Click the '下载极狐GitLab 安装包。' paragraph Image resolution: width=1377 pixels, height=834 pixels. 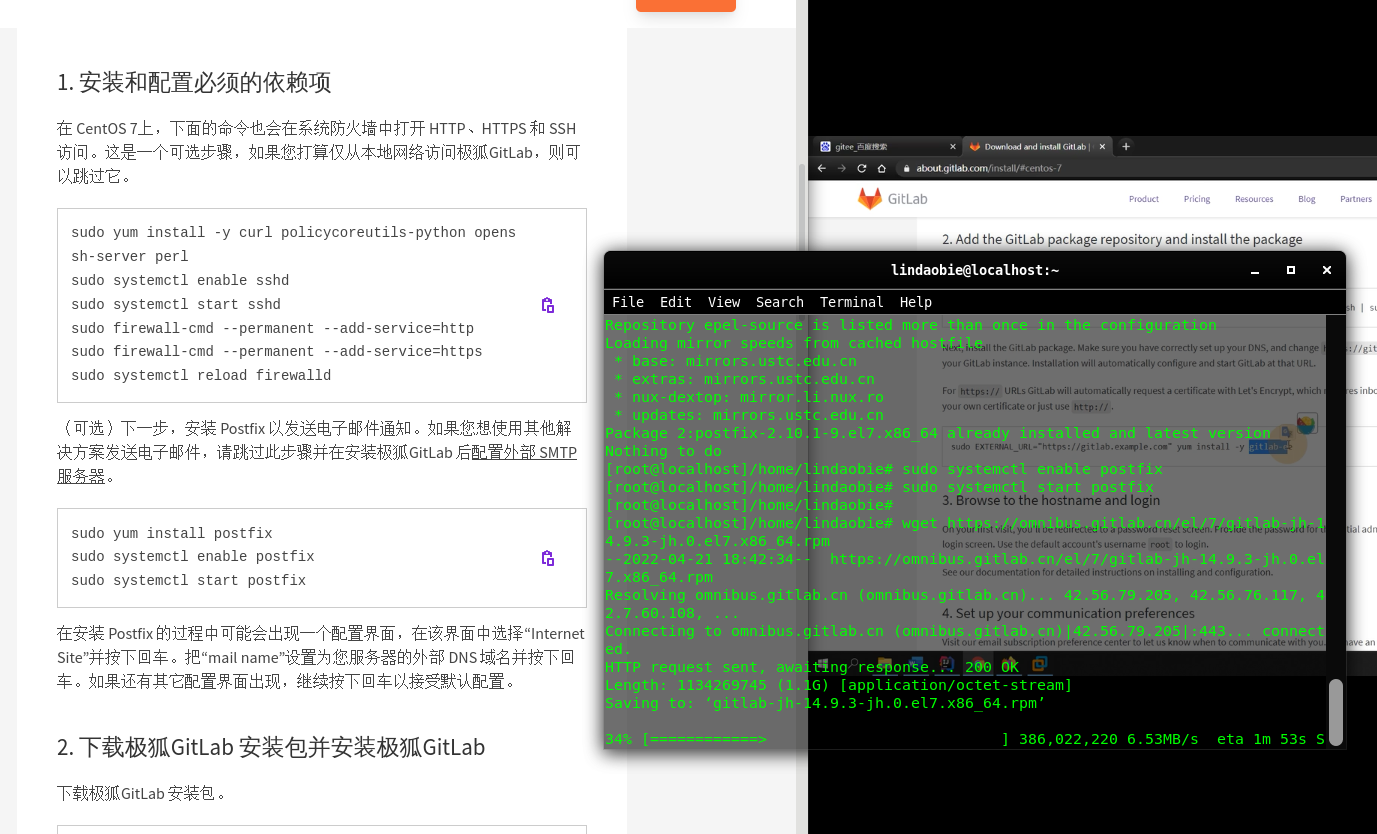point(142,794)
